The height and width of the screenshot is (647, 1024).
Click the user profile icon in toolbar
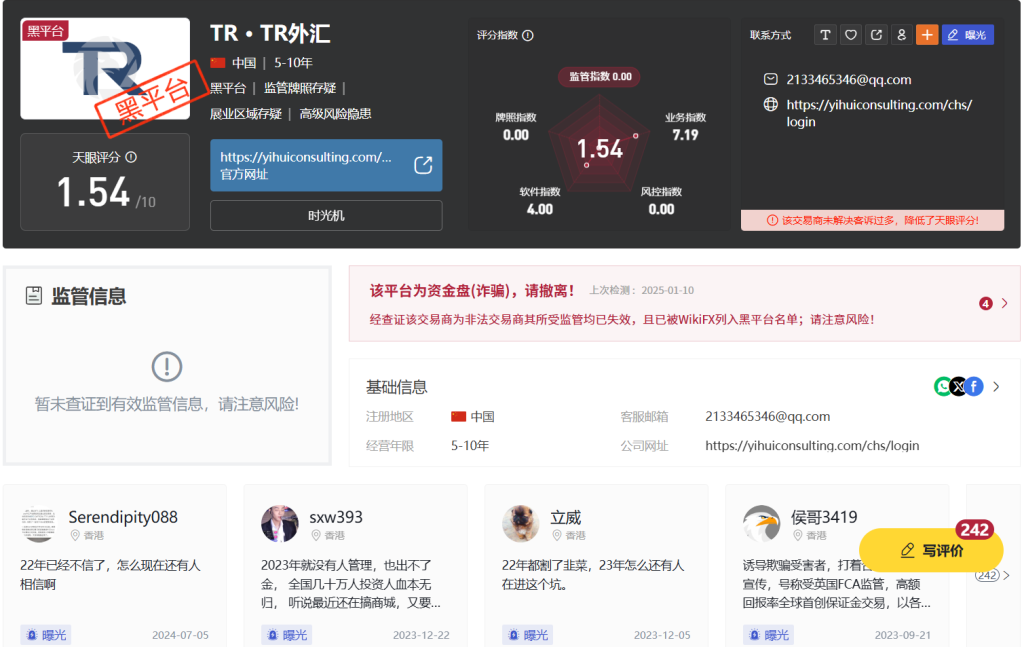(902, 35)
